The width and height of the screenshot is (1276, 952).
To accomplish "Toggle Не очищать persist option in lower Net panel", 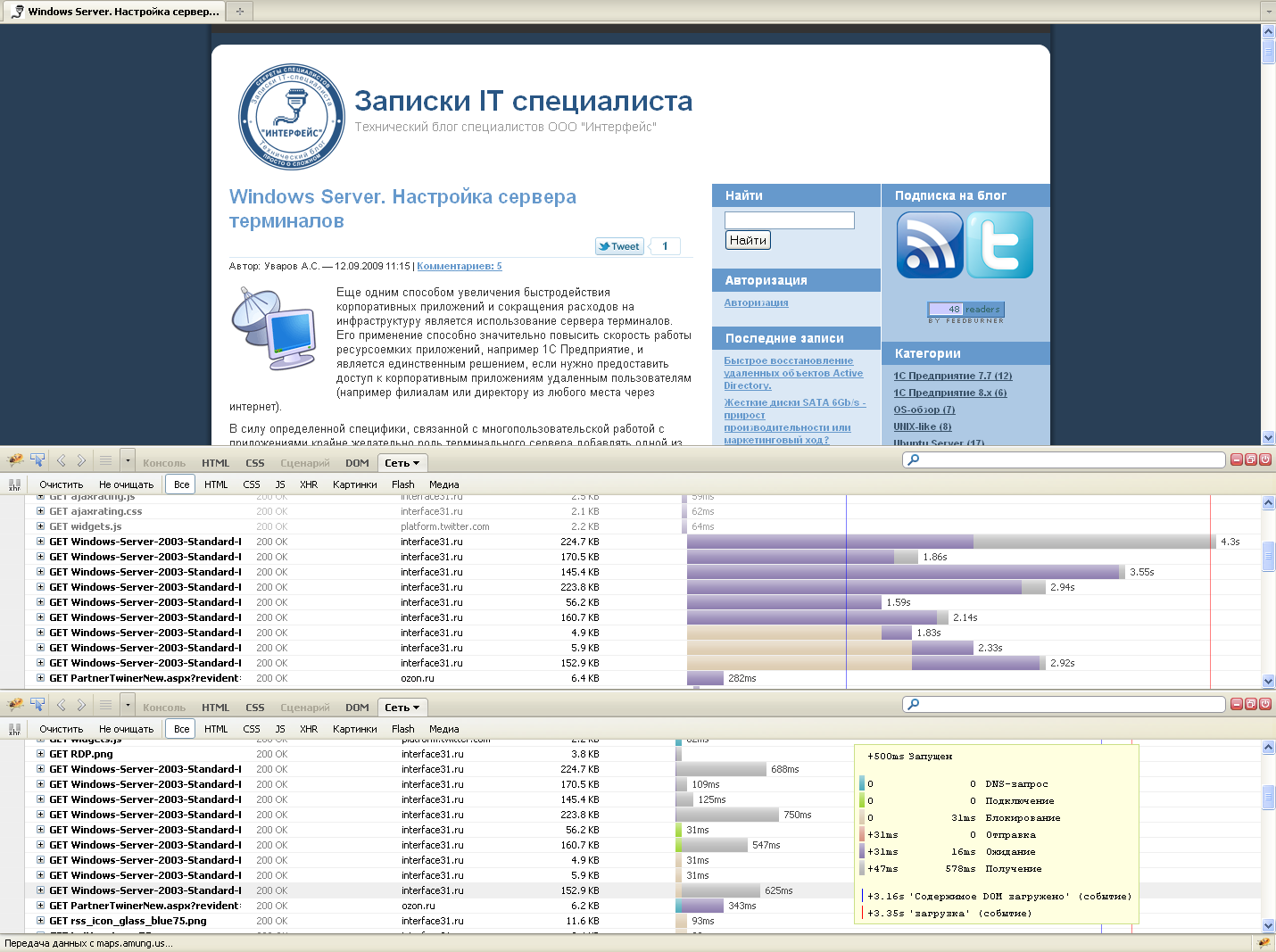I will coord(127,729).
